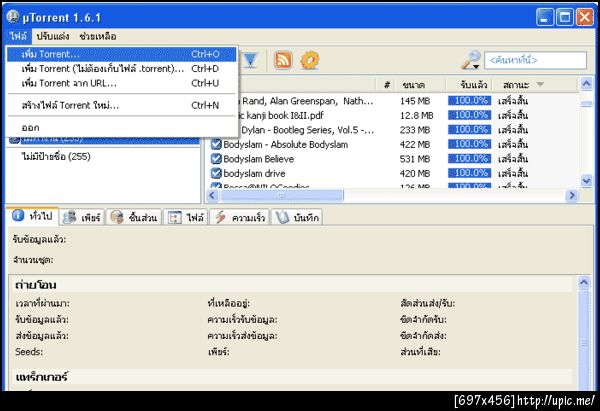600x411 pixels.
Task: Click the µTorrent title bar icon
Action: click(13, 16)
